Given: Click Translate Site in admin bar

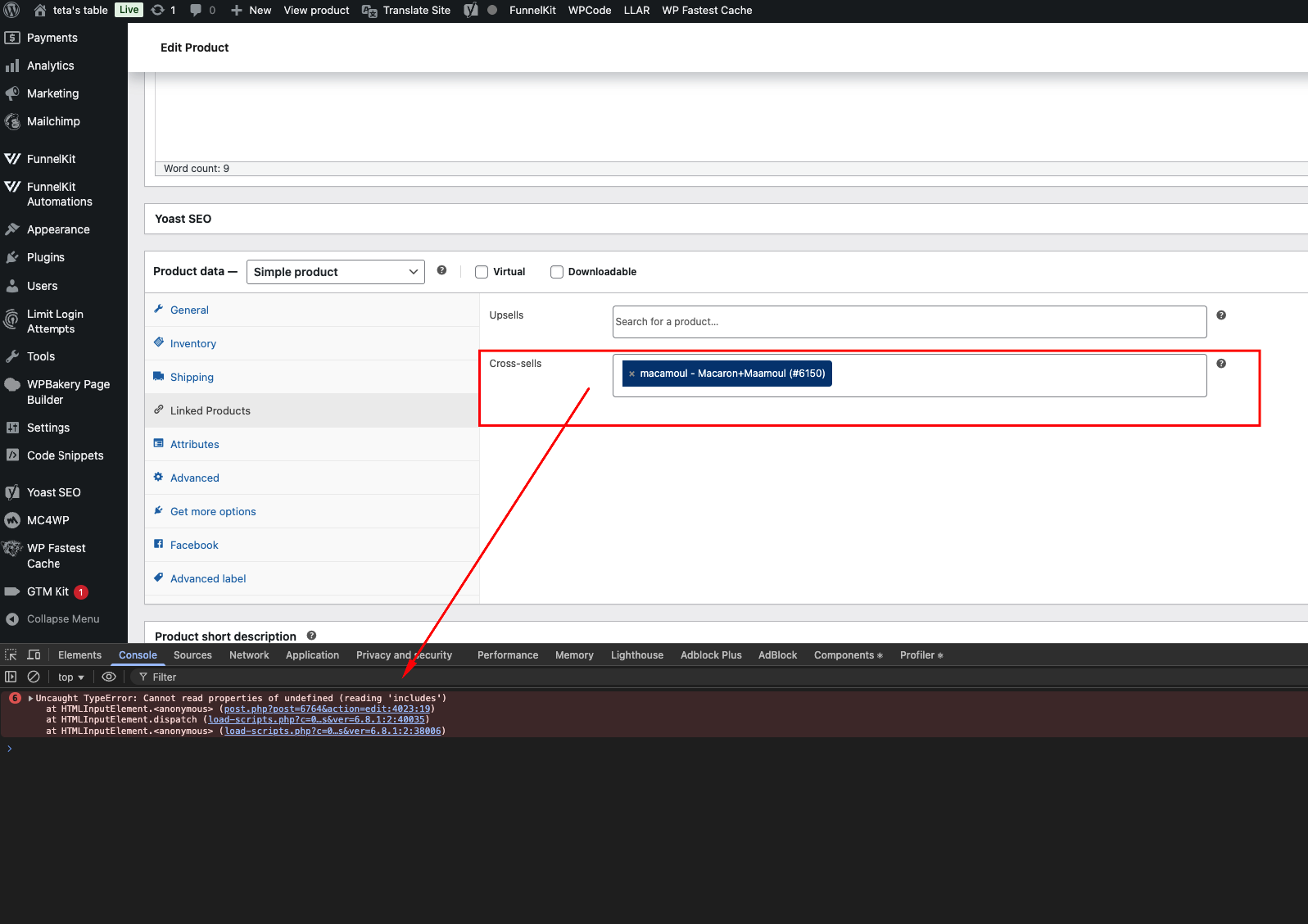Looking at the screenshot, I should (406, 10).
